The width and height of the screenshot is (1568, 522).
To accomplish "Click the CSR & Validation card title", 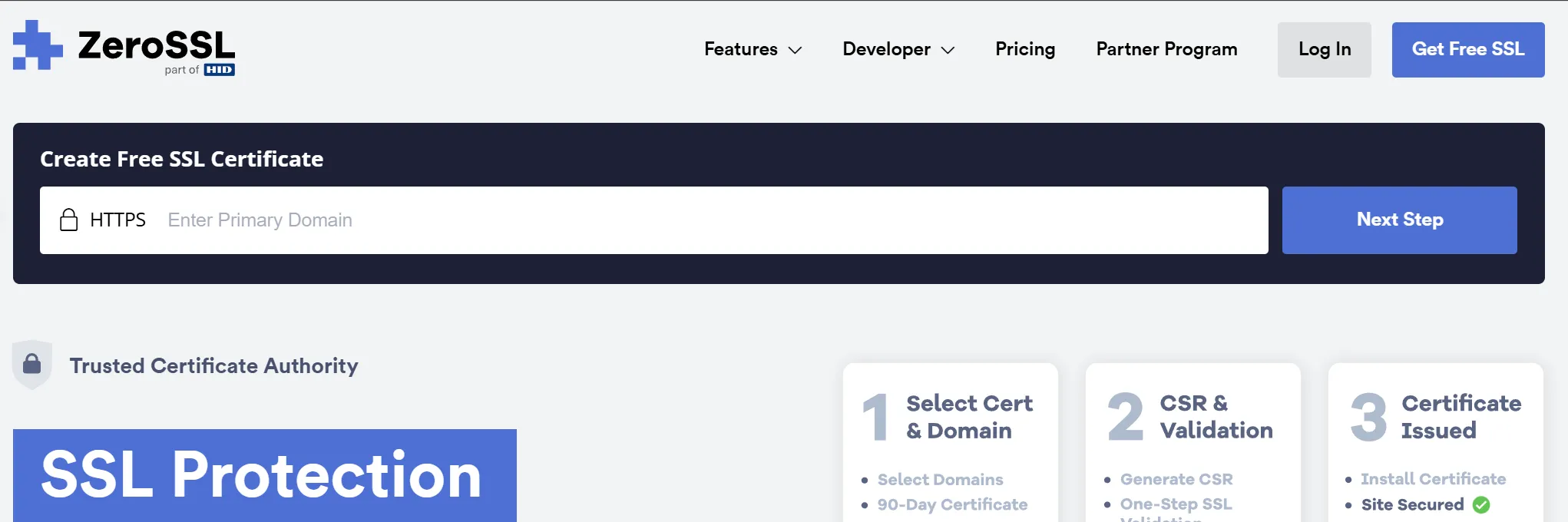I will pyautogui.click(x=1216, y=417).
